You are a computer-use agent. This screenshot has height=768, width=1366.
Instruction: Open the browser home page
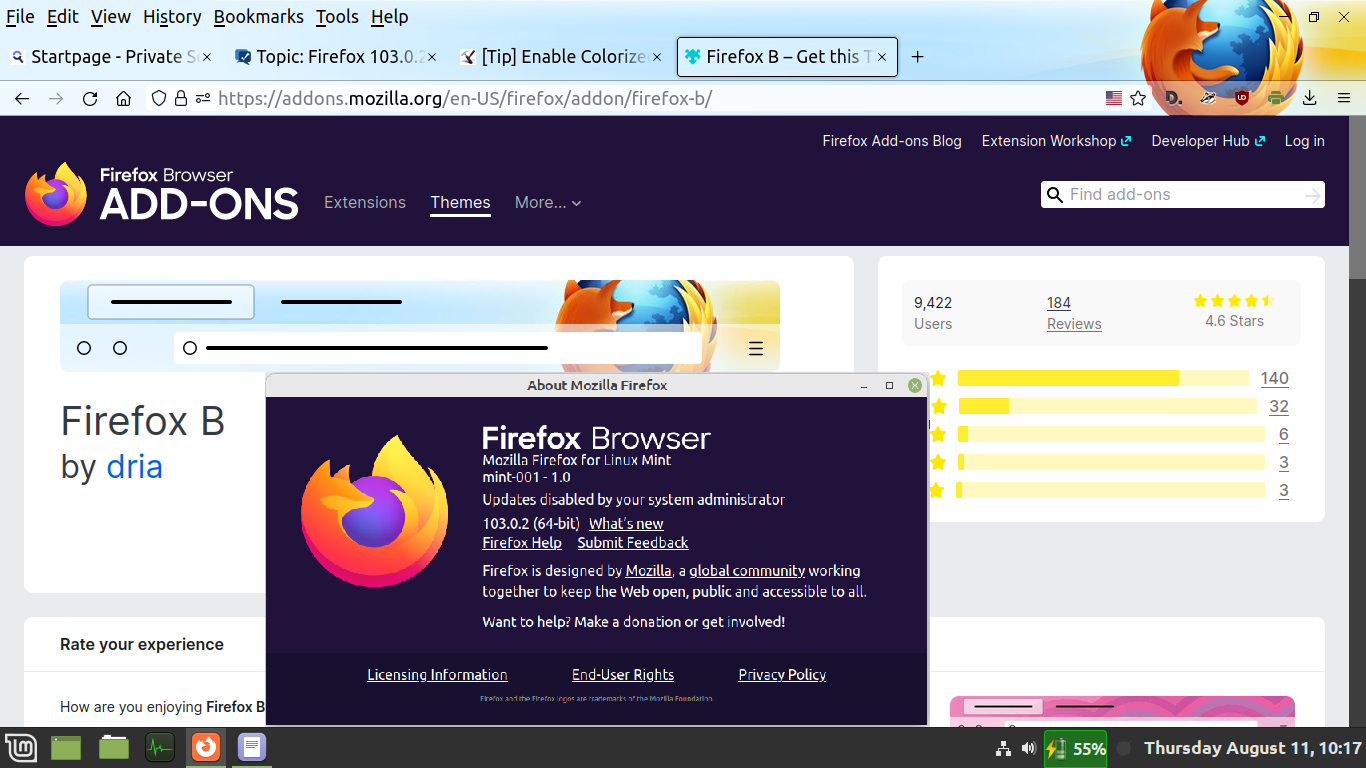click(x=124, y=98)
